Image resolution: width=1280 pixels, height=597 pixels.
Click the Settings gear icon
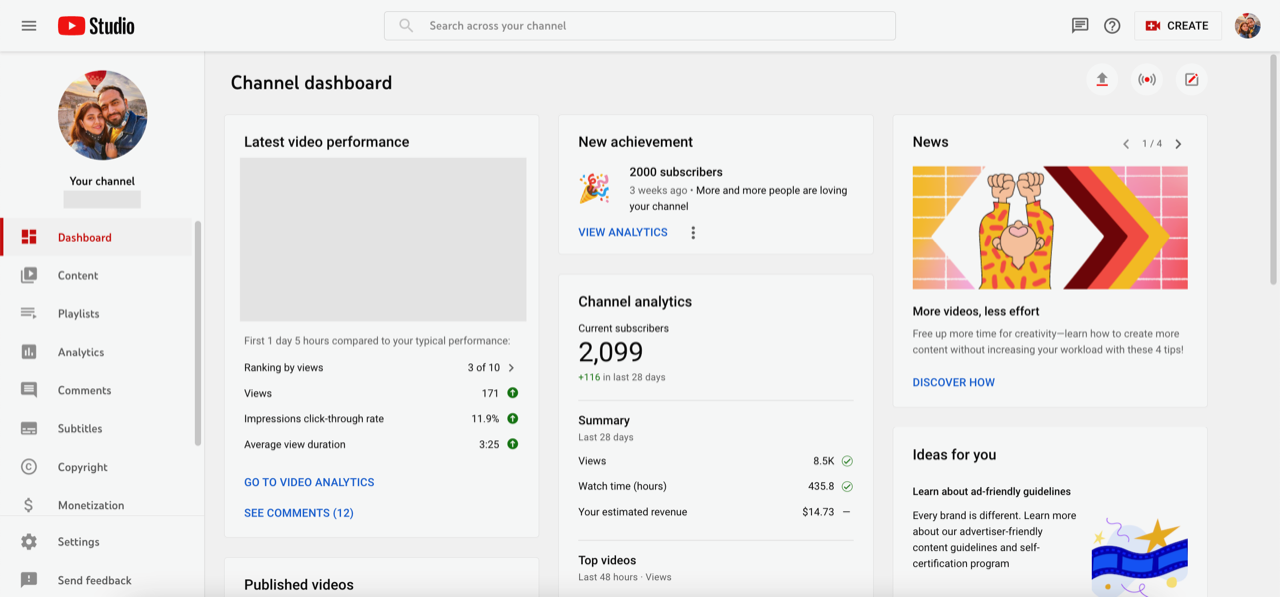pyautogui.click(x=29, y=542)
